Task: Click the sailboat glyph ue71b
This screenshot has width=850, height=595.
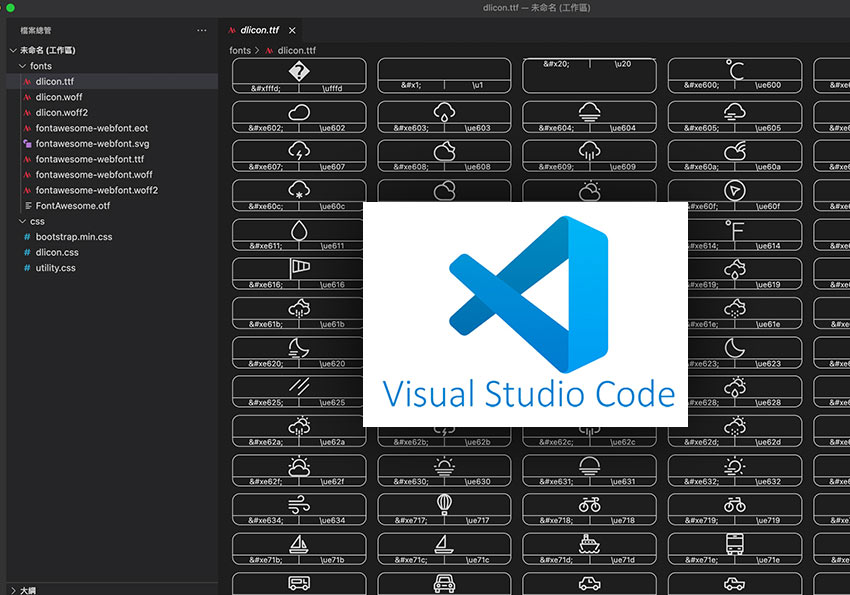Action: (299, 544)
